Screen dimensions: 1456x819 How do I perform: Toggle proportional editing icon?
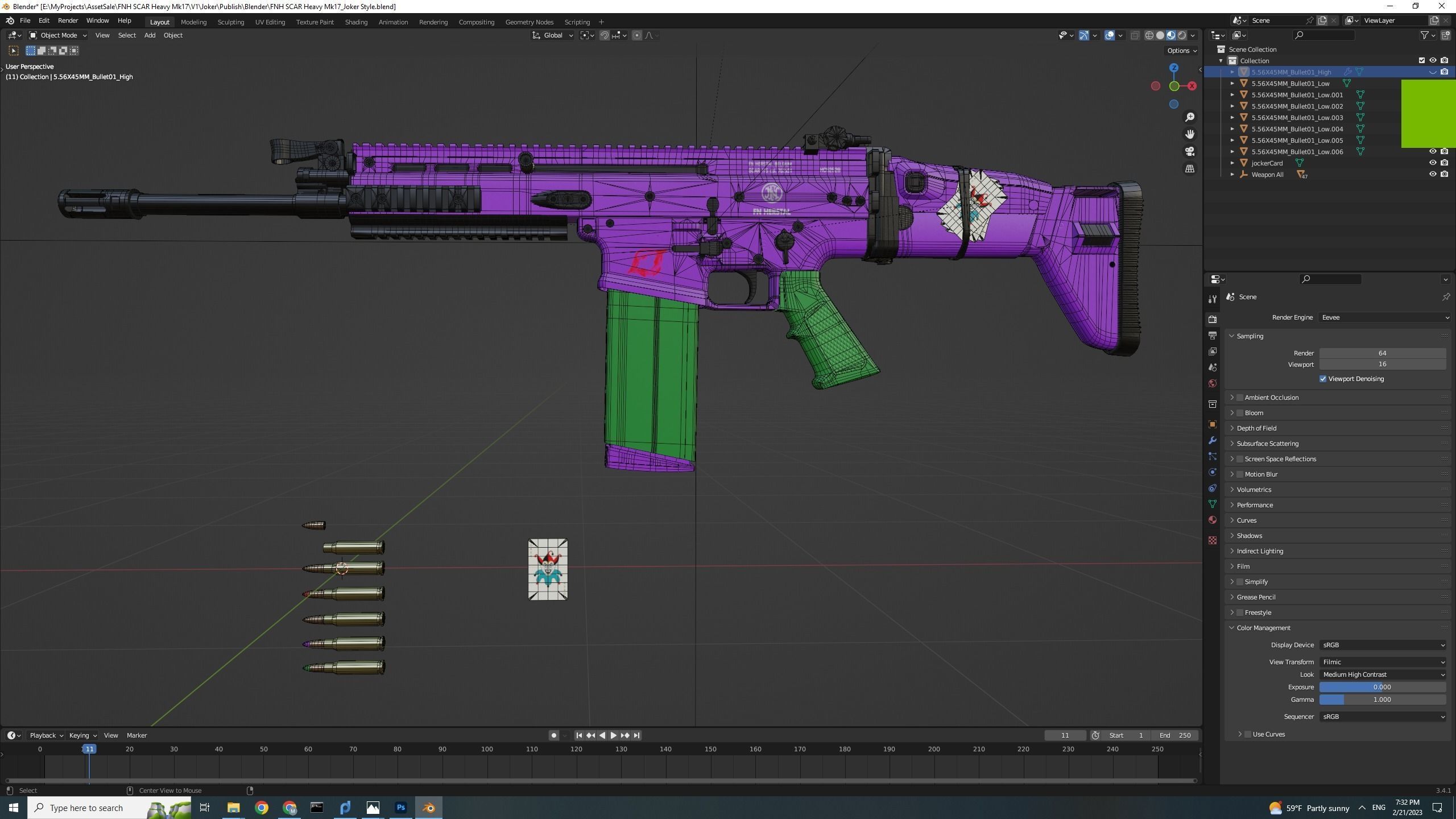(637, 35)
